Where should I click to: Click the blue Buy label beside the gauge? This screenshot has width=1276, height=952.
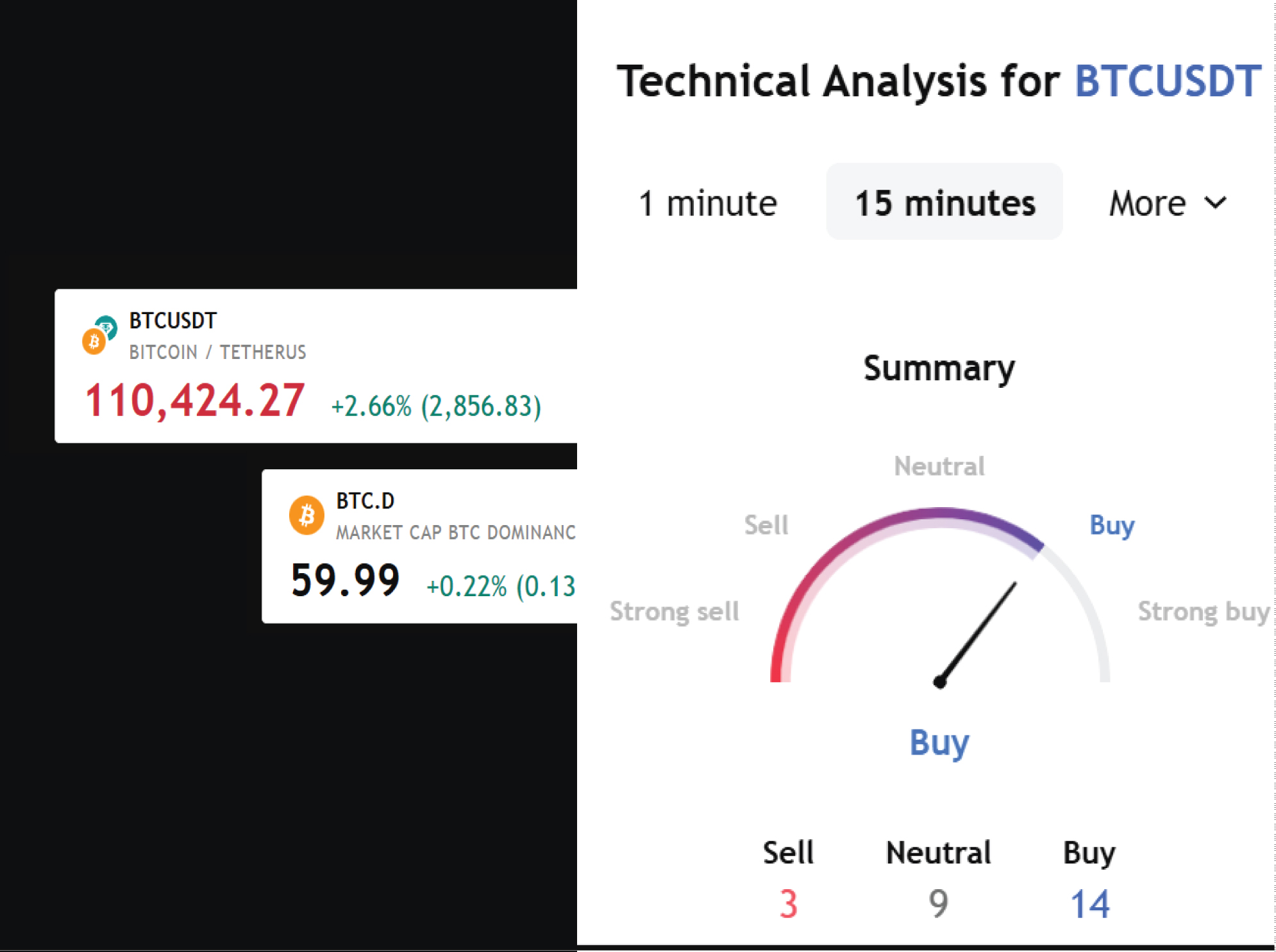coord(1112,525)
